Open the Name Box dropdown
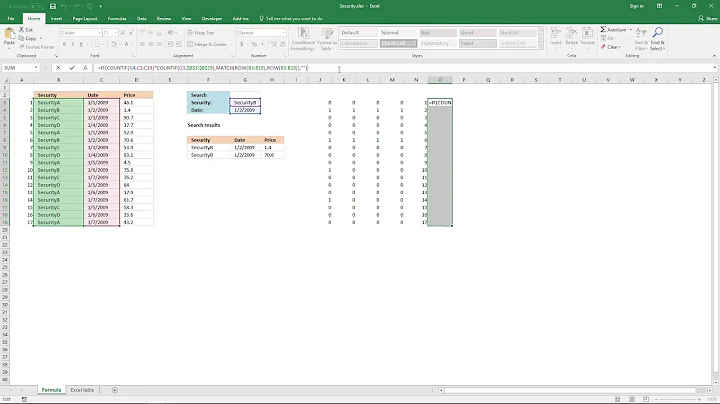 36,68
